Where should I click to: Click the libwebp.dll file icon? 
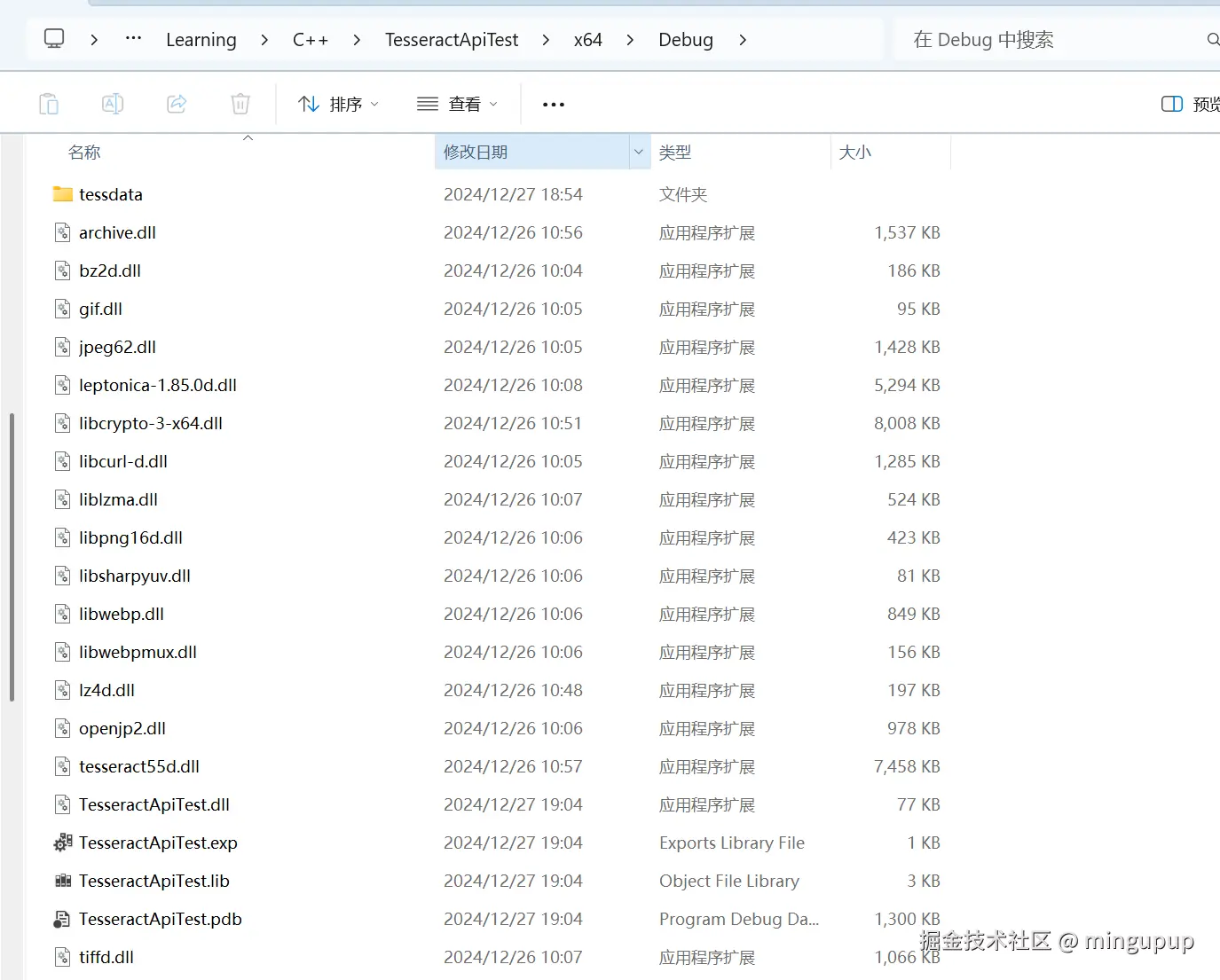coord(62,614)
